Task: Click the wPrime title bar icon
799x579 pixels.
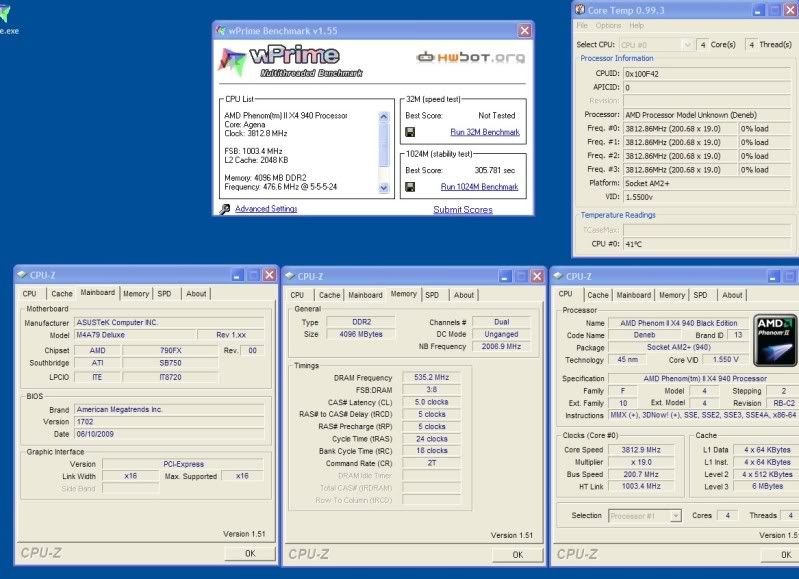Action: point(220,31)
